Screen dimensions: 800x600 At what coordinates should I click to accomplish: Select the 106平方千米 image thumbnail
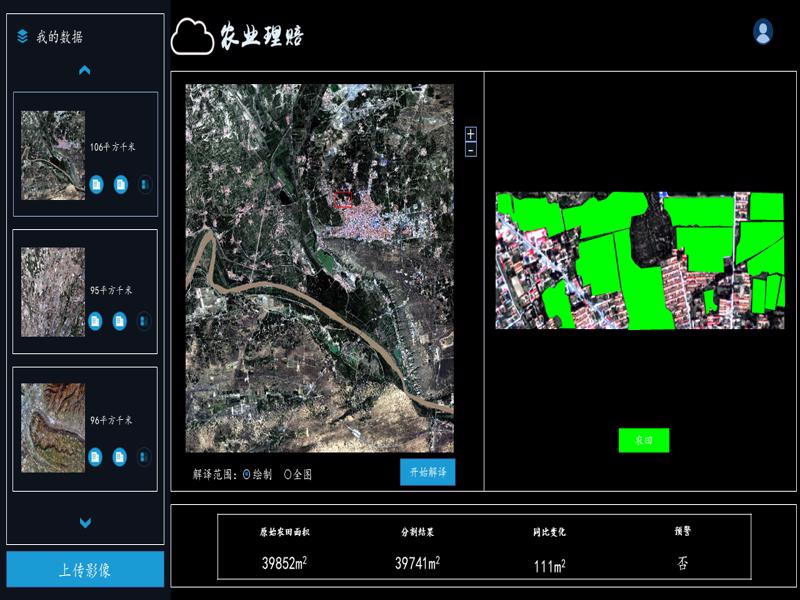point(53,155)
